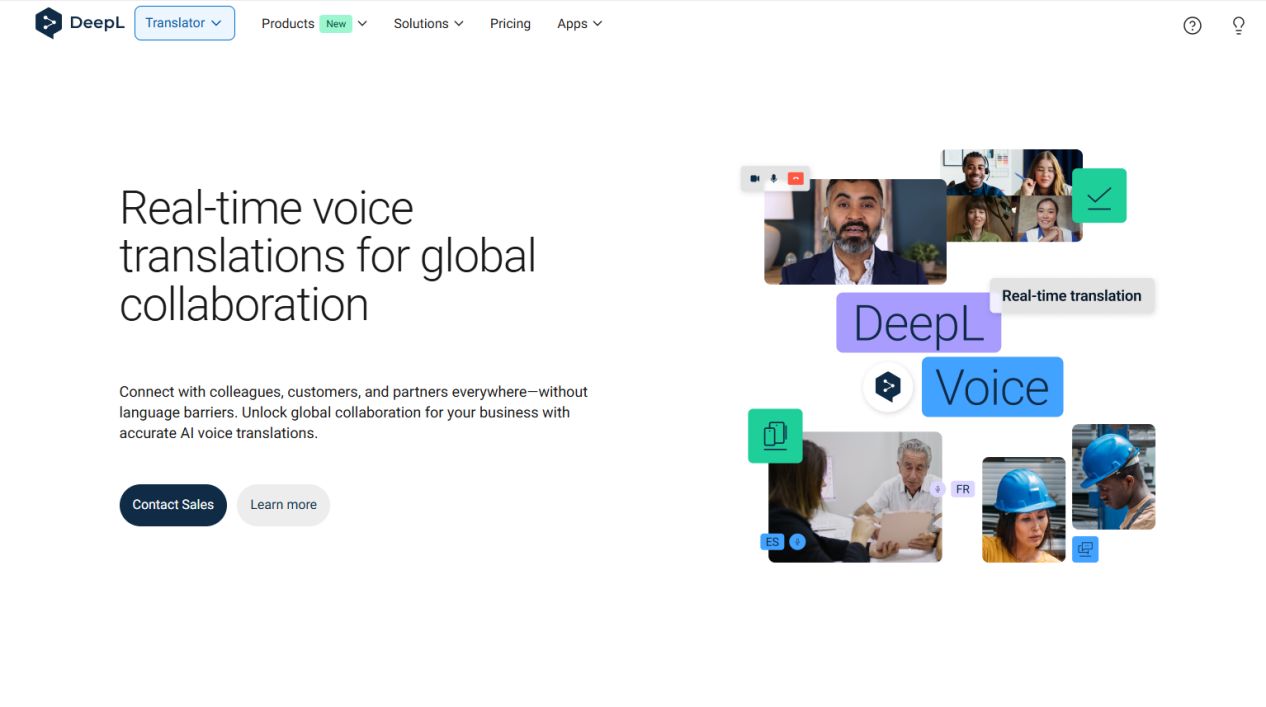Click the New badge beside Products
The image size is (1266, 707).
(336, 23)
